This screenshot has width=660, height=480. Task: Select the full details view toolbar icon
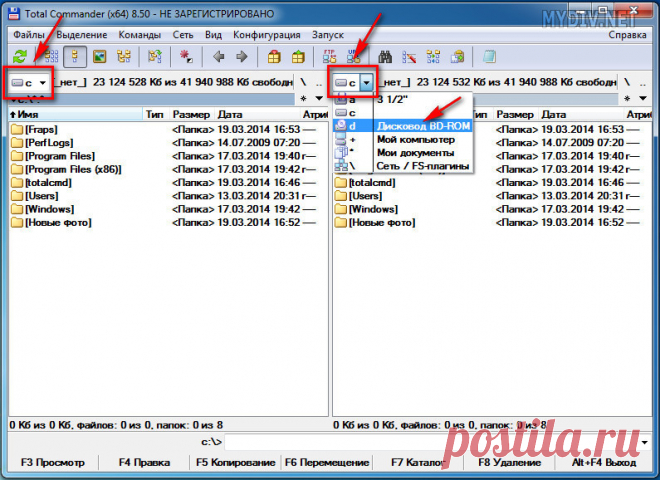point(75,56)
